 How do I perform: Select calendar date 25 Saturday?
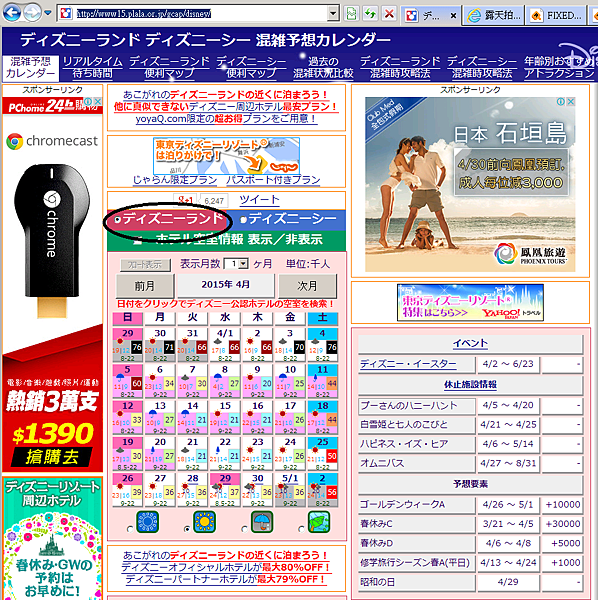[323, 454]
